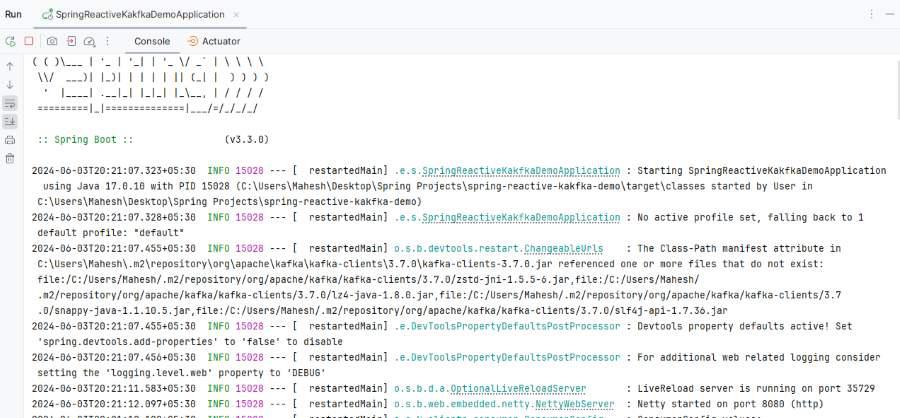Viewport: 900px width, 418px height.
Task: Click the Run tool window label
Action: 13,14
